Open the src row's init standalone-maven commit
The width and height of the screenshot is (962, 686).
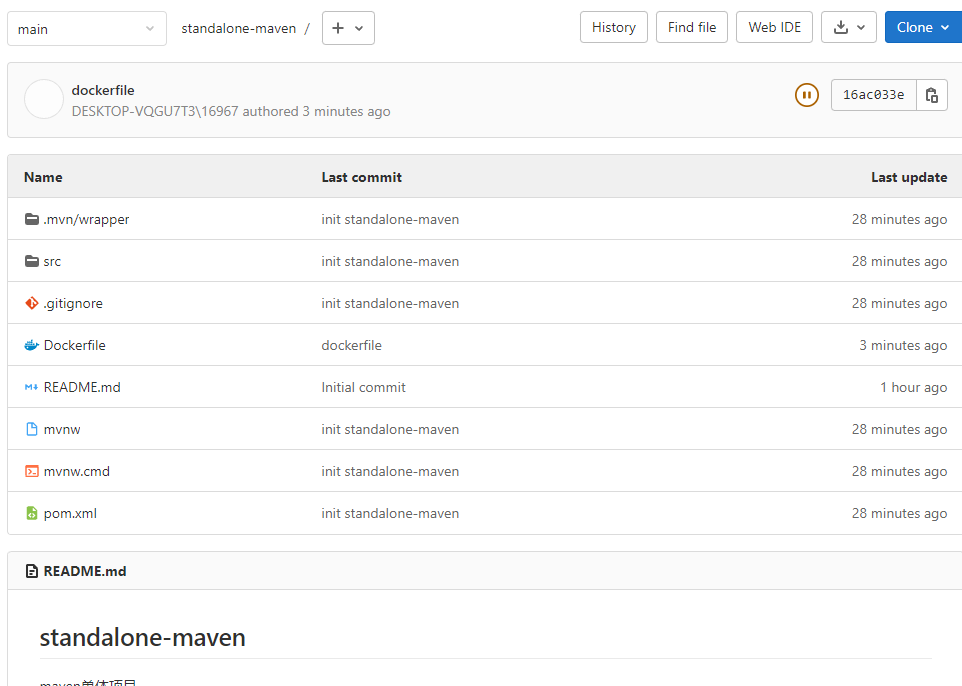390,261
